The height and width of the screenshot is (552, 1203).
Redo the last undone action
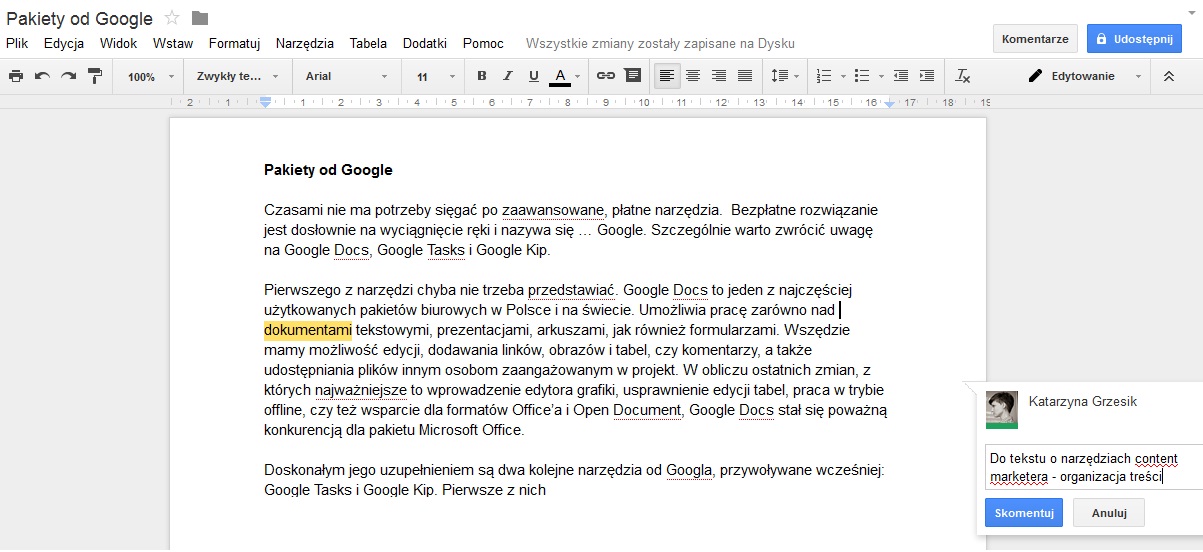[68, 76]
